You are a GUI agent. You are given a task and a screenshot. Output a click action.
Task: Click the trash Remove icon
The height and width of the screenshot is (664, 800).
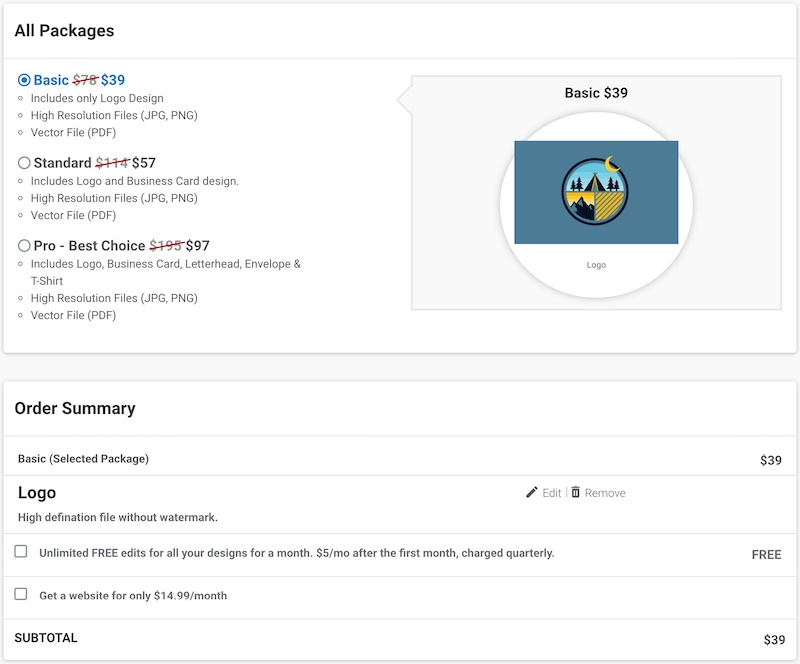pos(576,492)
